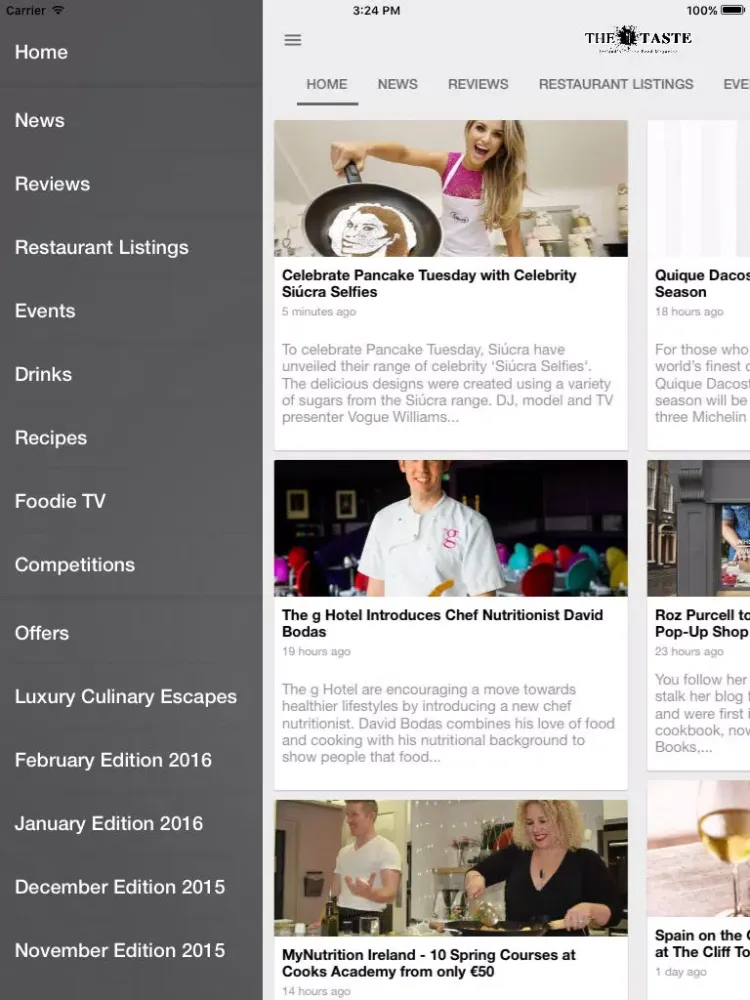750x1000 pixels.
Task: Tap the Carrier label in status bar
Action: pos(26,10)
